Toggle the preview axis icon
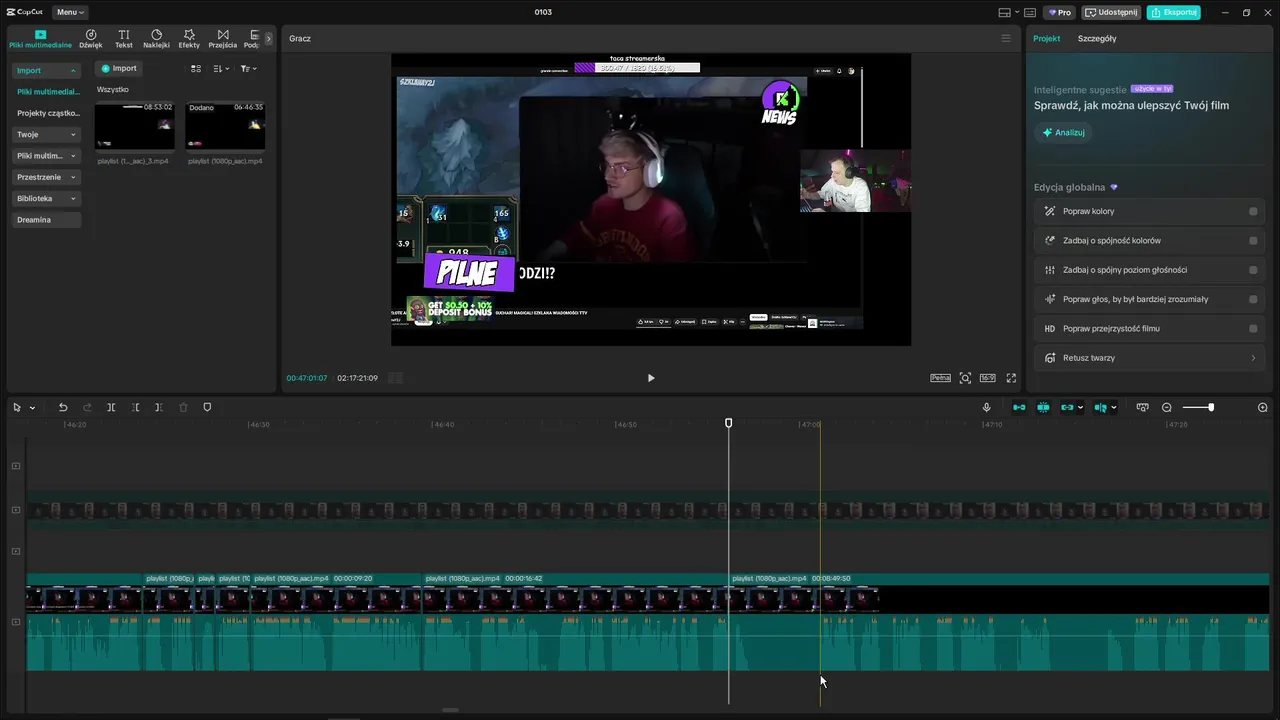The height and width of the screenshot is (720, 1280). point(1101,407)
